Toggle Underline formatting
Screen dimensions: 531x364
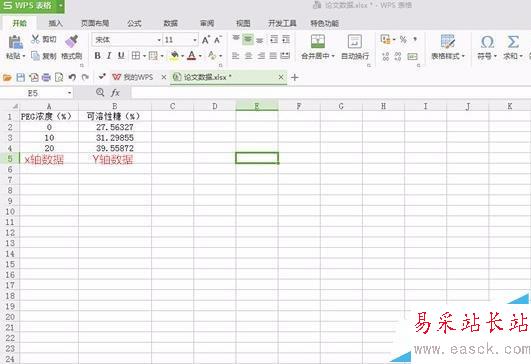pos(121,56)
